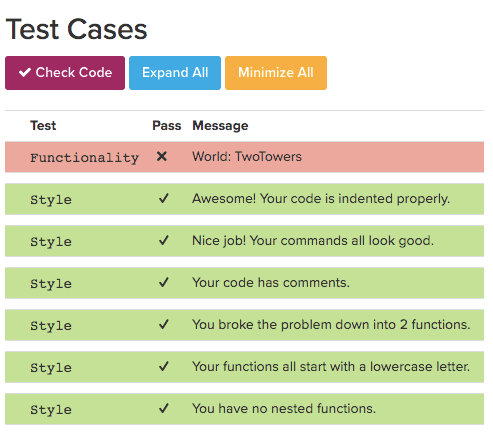The image size is (493, 445).
Task: Click the failed X icon for Functionality
Action: [x=162, y=156]
